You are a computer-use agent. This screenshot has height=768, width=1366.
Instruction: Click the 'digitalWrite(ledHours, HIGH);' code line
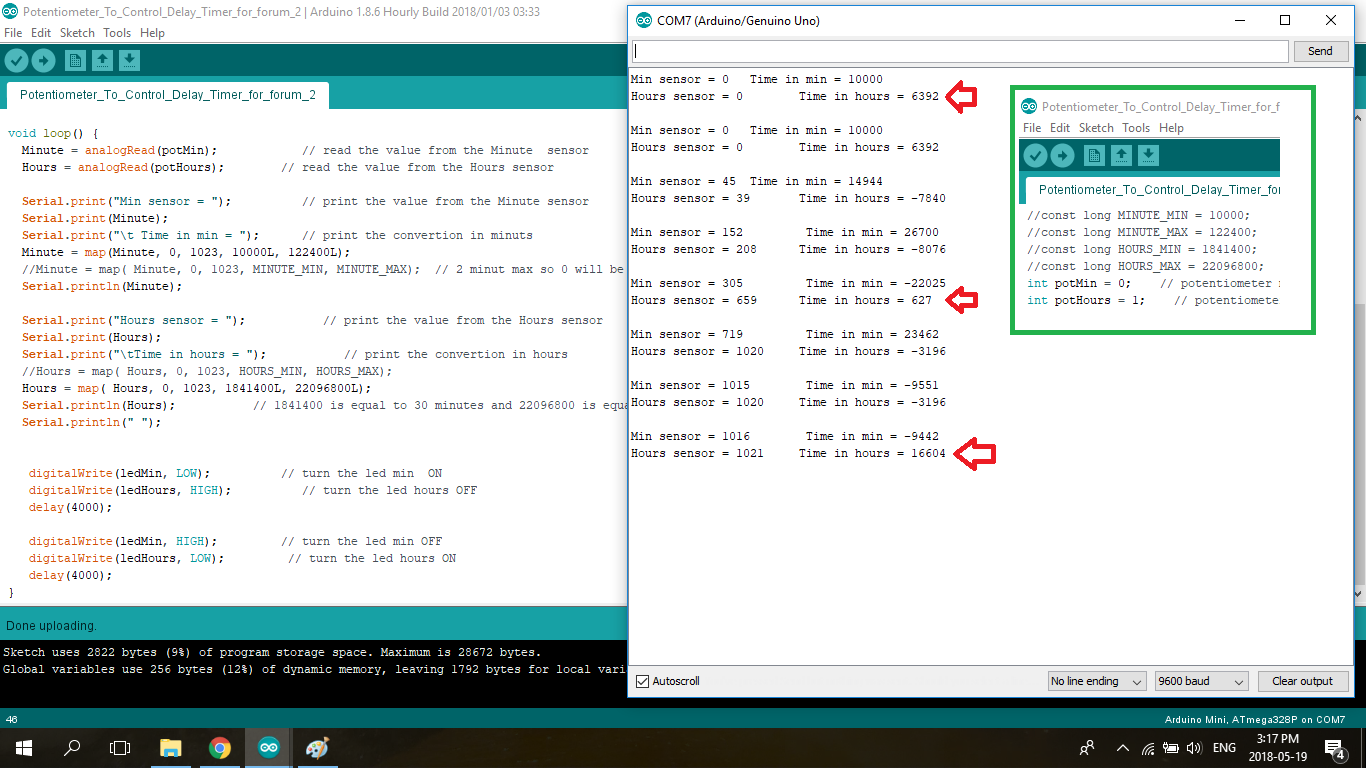[130, 490]
